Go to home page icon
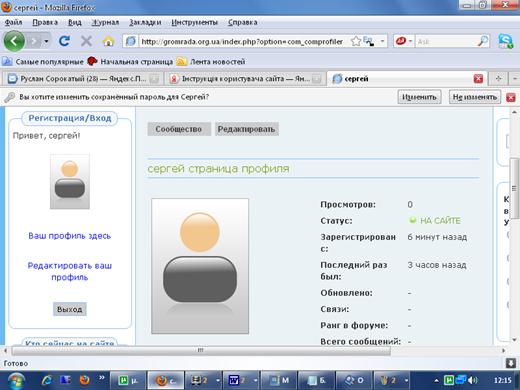This screenshot has width=520, height=390. tap(108, 41)
